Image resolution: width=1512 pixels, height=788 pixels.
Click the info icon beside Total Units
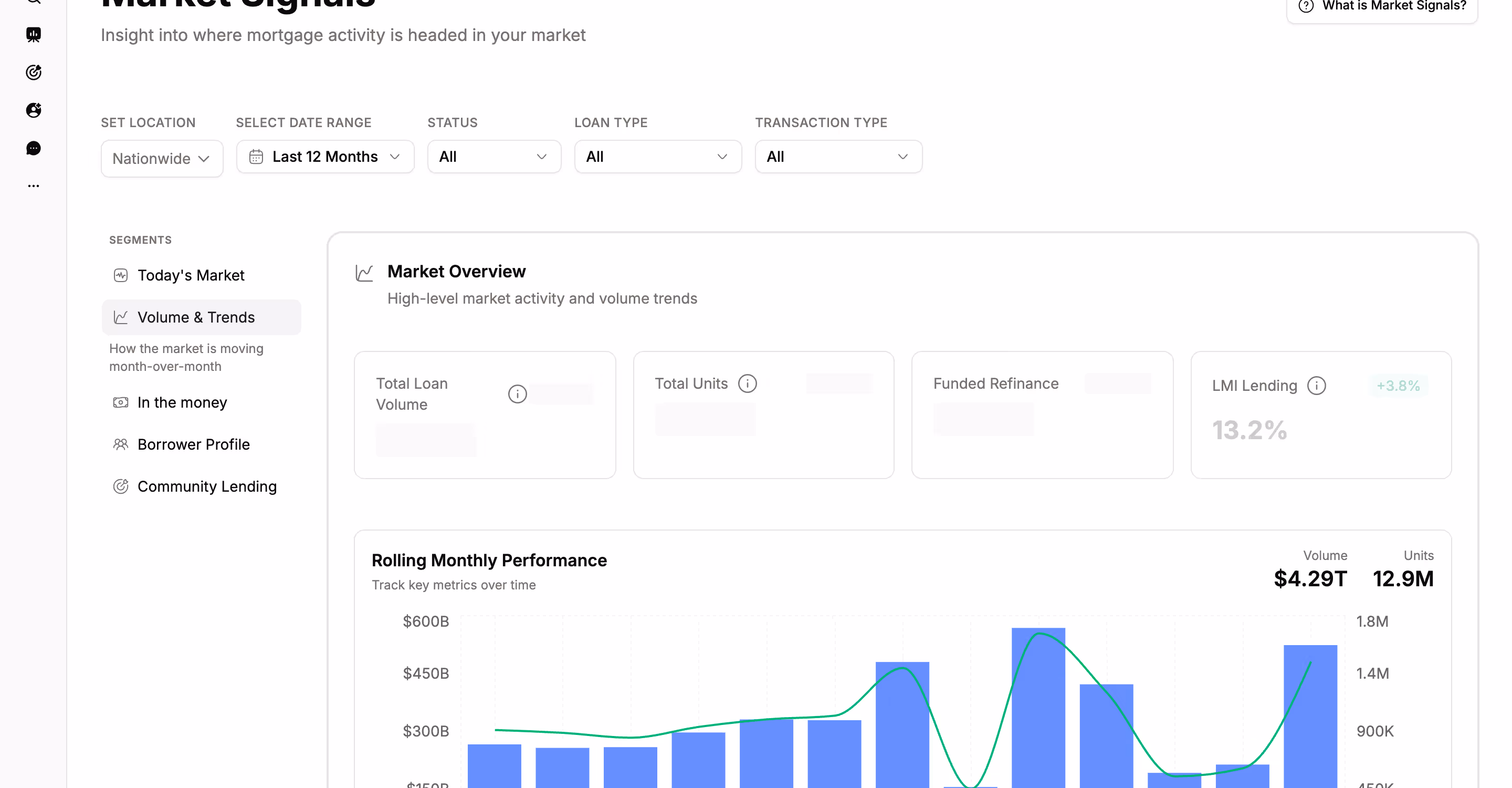[747, 383]
